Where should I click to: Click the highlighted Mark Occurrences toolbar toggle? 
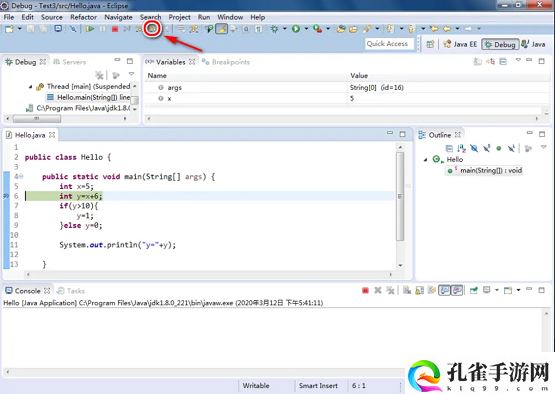(222, 29)
